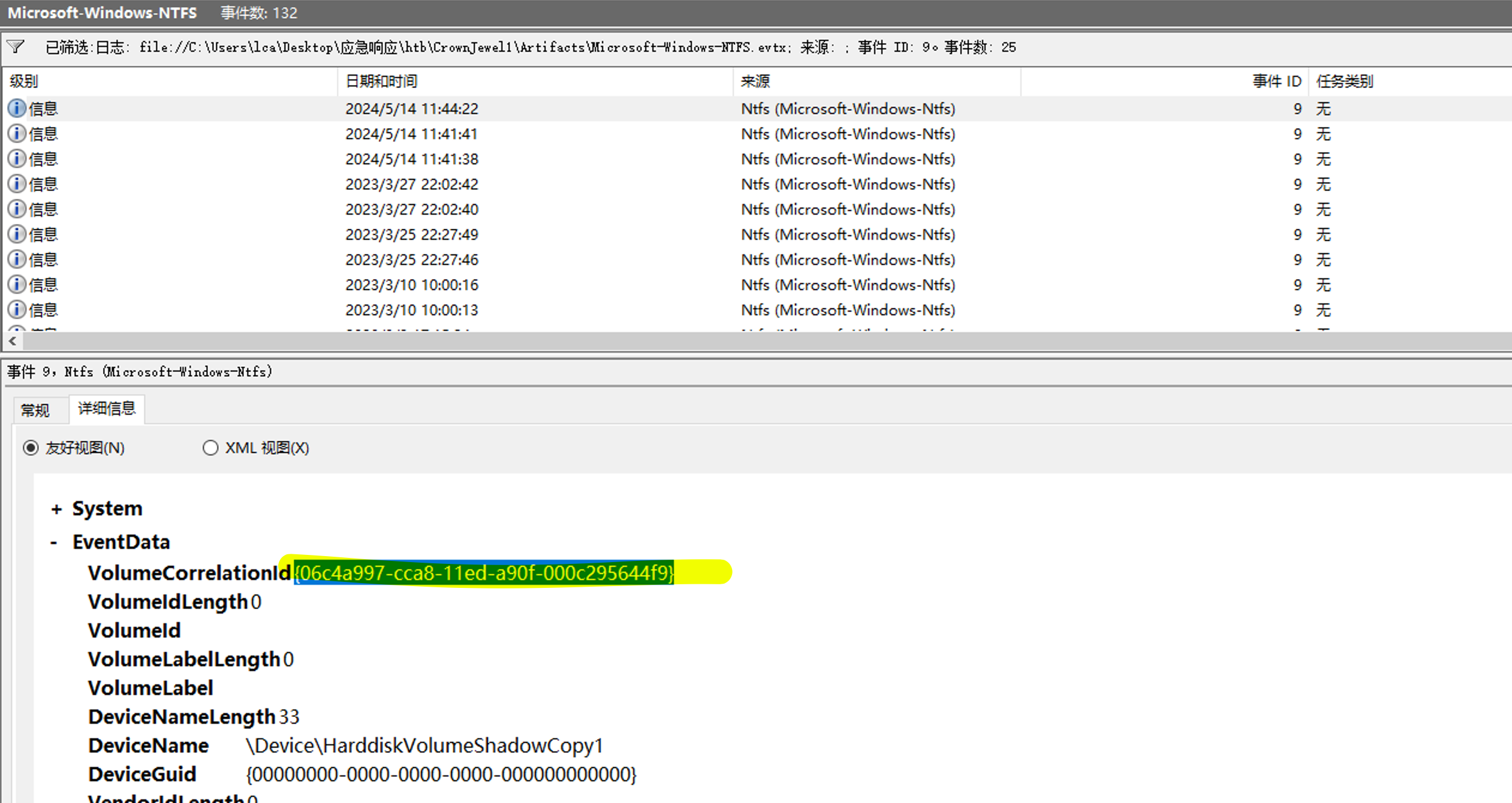
Task: Click horizontal scrollbar left arrow
Action: click(x=12, y=341)
